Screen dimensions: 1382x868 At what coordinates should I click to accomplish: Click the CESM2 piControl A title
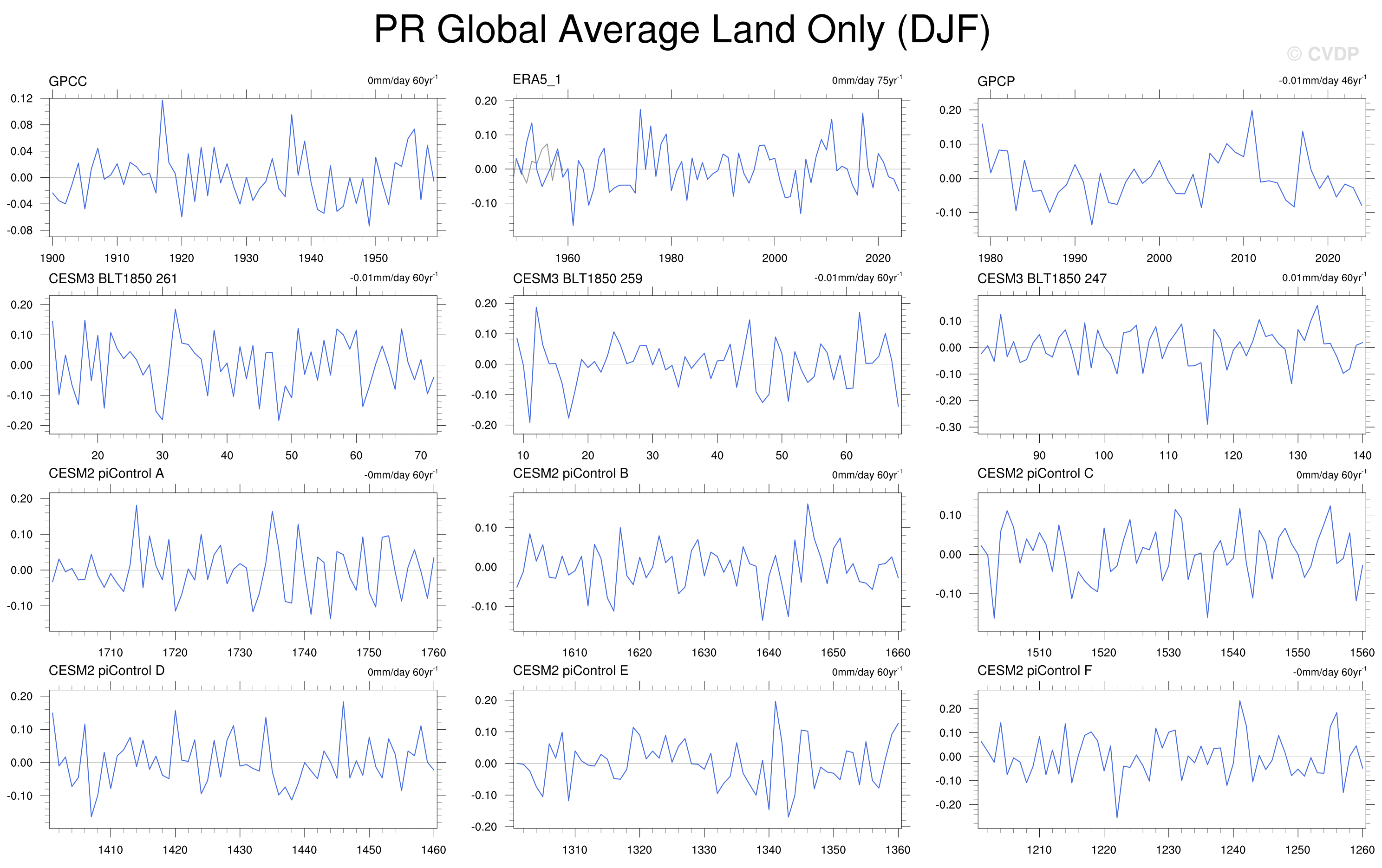coord(106,473)
